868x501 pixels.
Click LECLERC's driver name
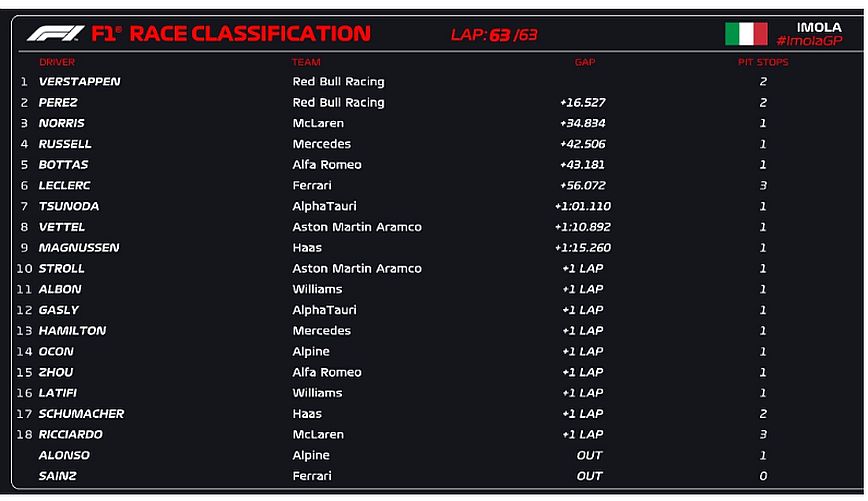[64, 185]
